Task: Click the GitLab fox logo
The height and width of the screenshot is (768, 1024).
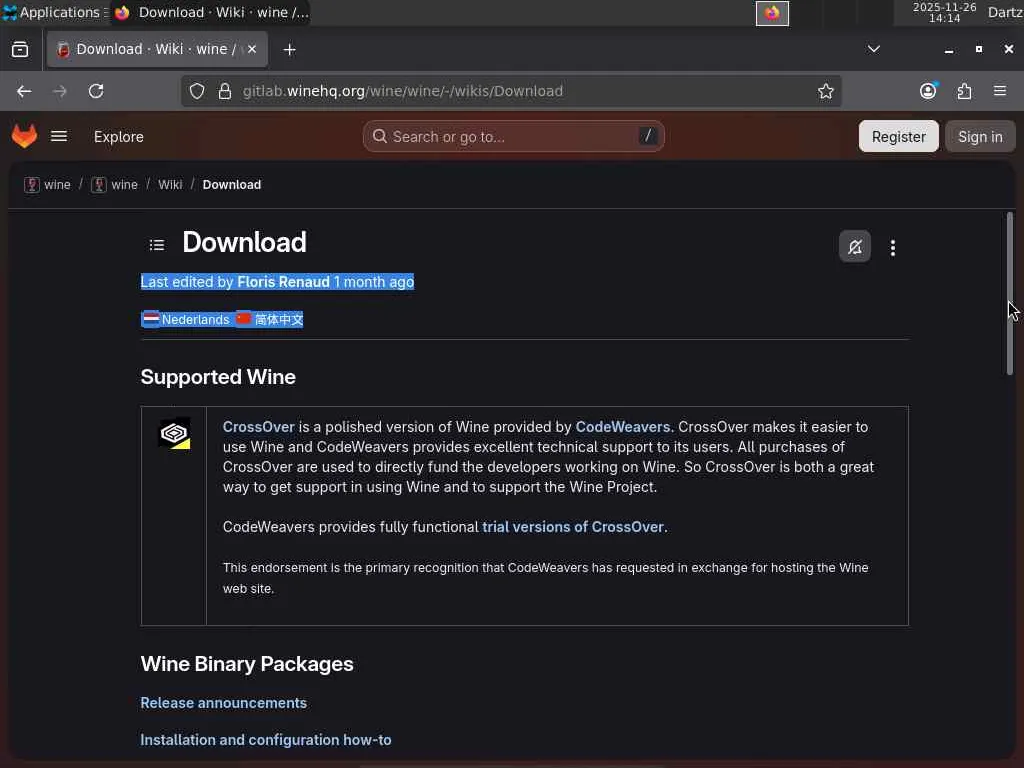Action: point(24,136)
